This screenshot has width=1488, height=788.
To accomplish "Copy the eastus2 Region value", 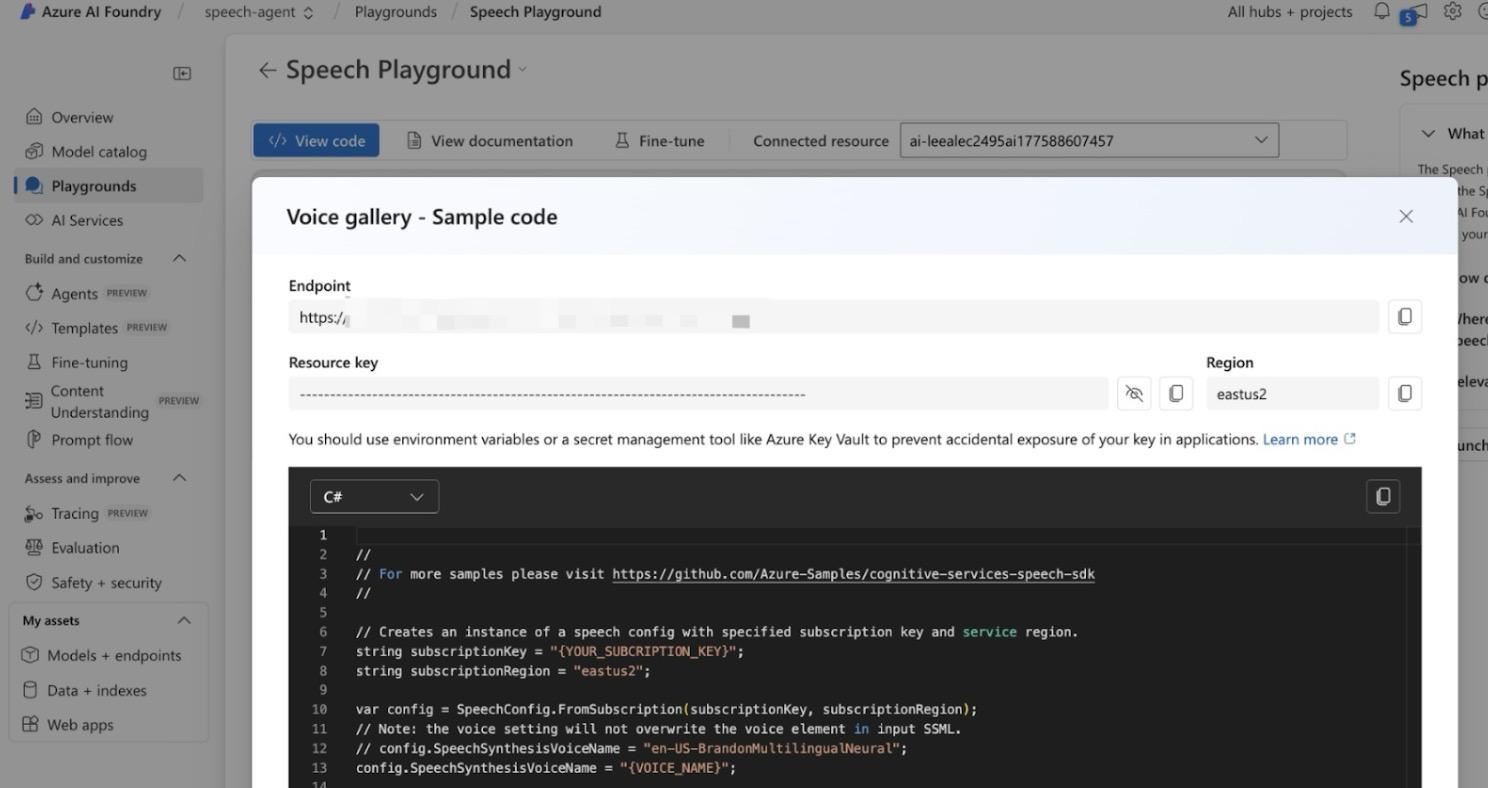I will (1404, 393).
